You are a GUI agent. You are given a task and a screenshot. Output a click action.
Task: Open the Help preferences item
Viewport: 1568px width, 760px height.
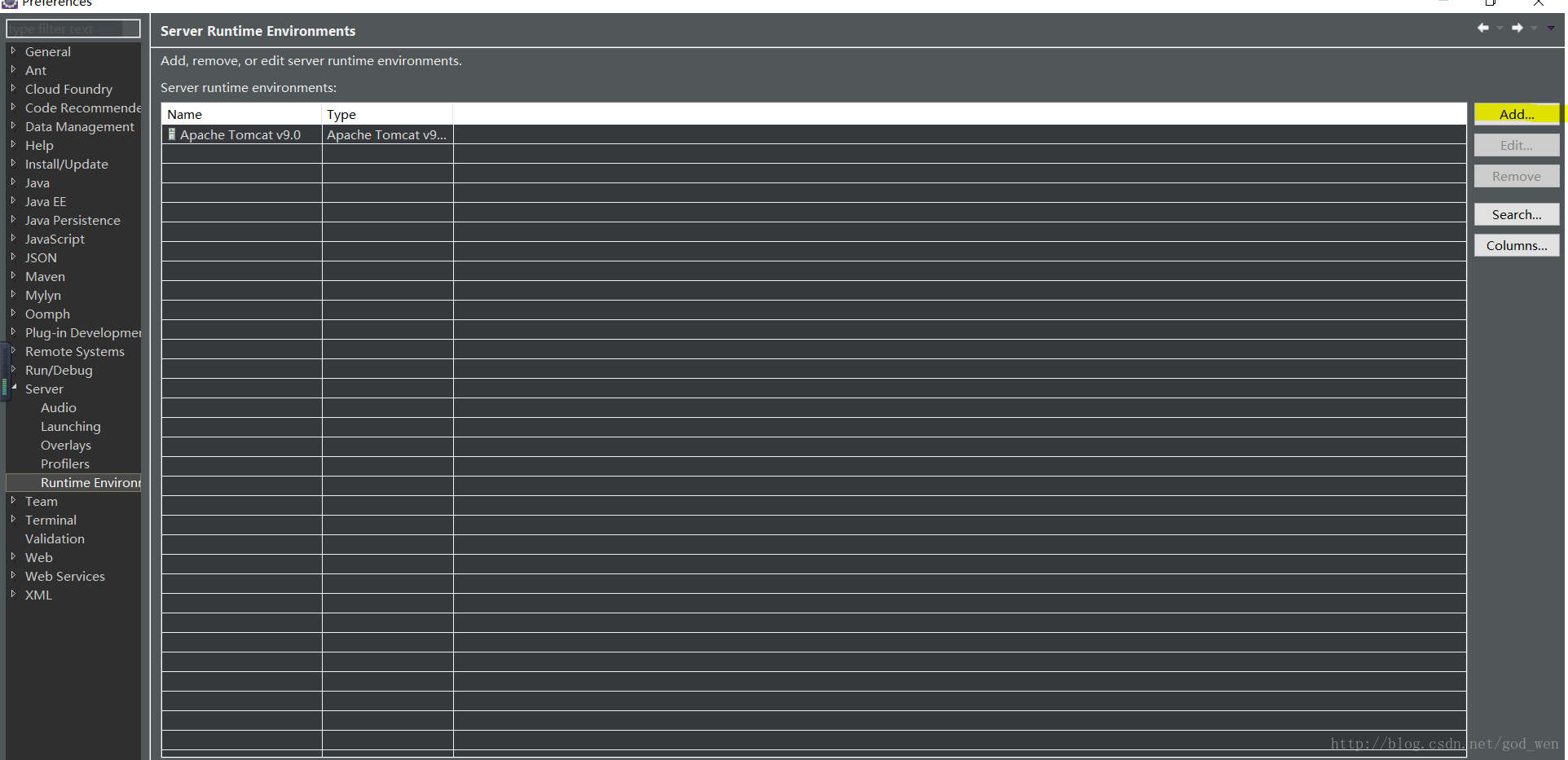click(39, 145)
